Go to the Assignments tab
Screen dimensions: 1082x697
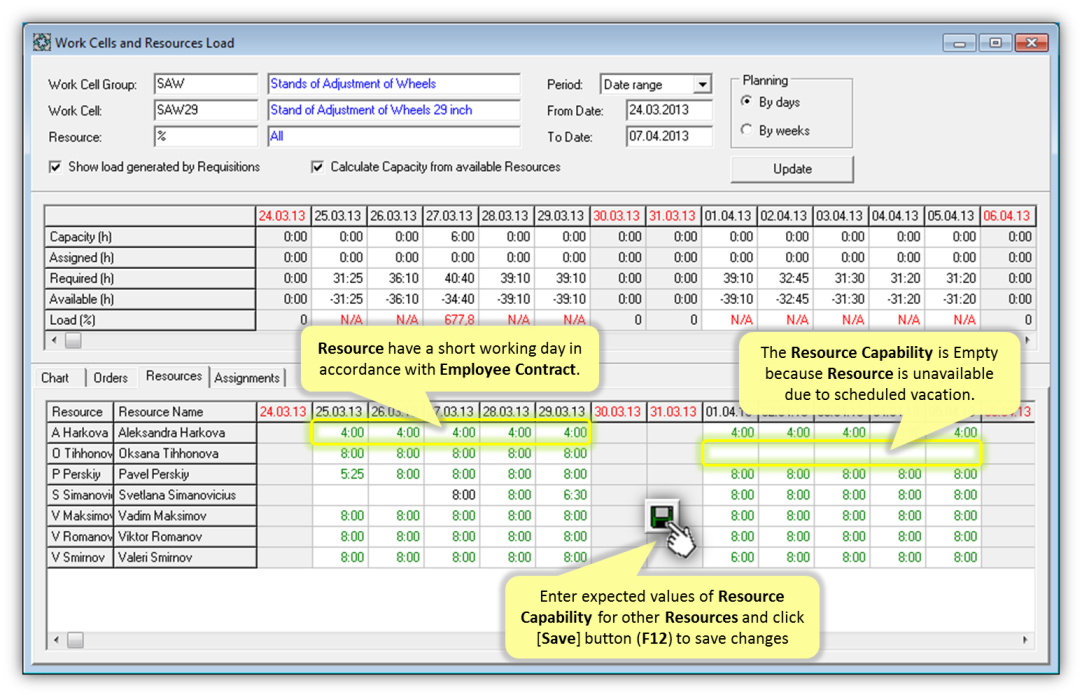pyautogui.click(x=246, y=378)
